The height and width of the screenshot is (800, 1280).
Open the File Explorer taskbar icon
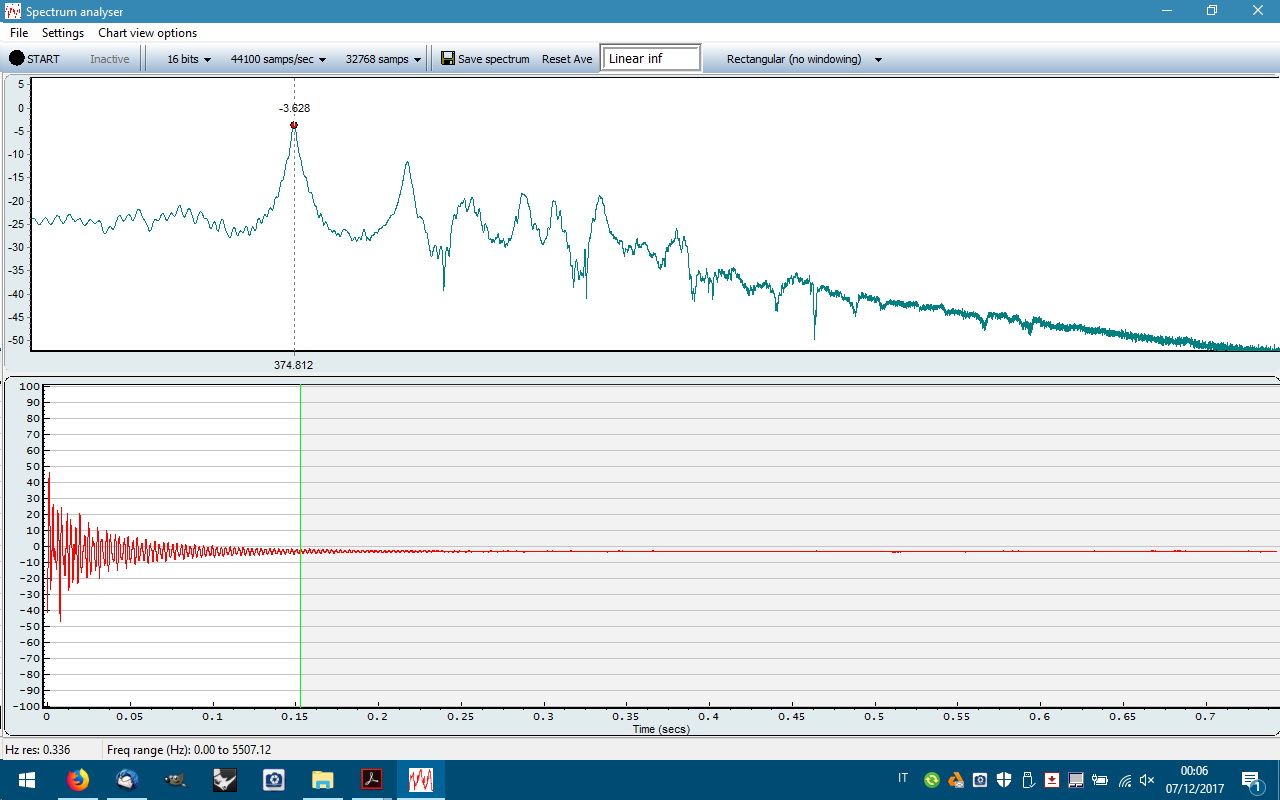click(x=322, y=780)
